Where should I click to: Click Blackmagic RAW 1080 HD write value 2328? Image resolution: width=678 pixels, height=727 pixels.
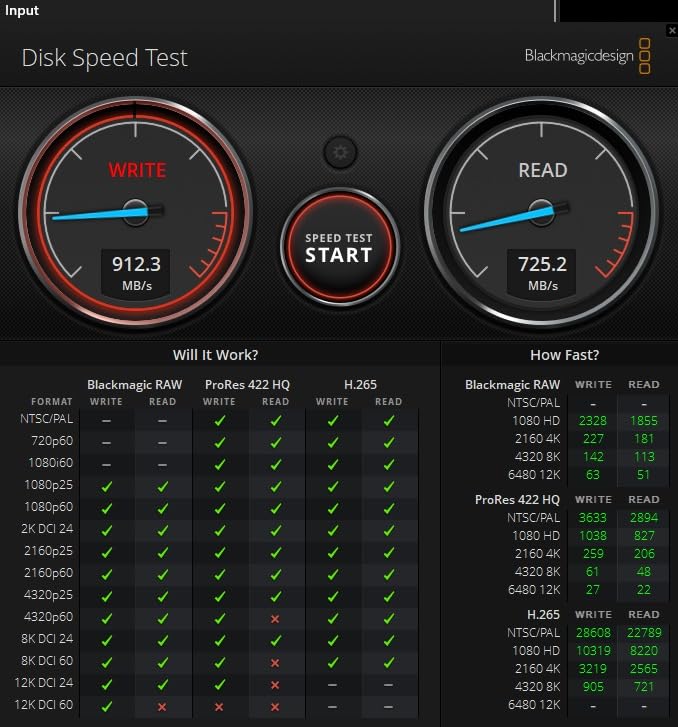(593, 421)
